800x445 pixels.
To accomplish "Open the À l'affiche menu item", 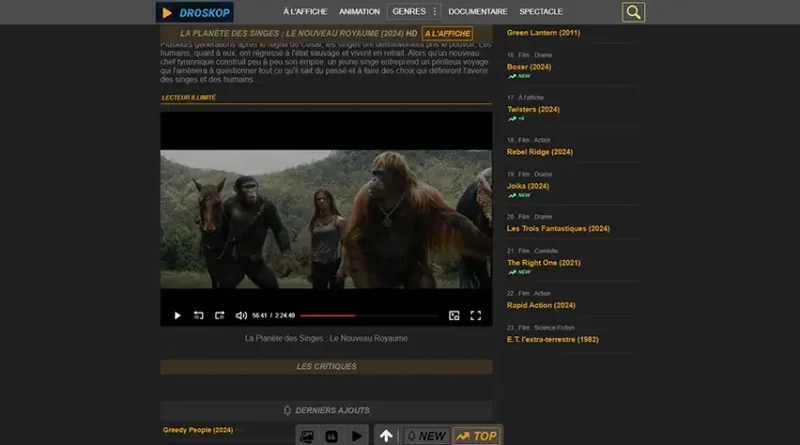I will 305,12.
